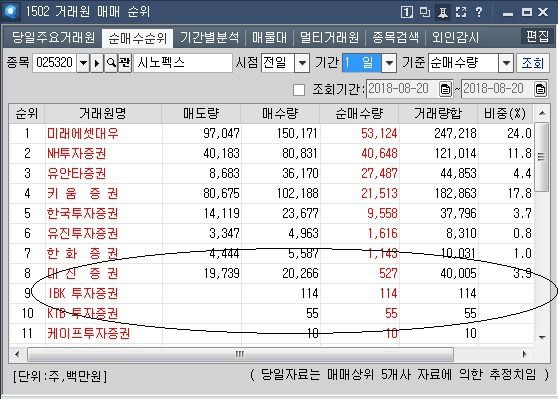Switch to 당일주요거래원 tab
The height and width of the screenshot is (399, 558).
coord(53,37)
